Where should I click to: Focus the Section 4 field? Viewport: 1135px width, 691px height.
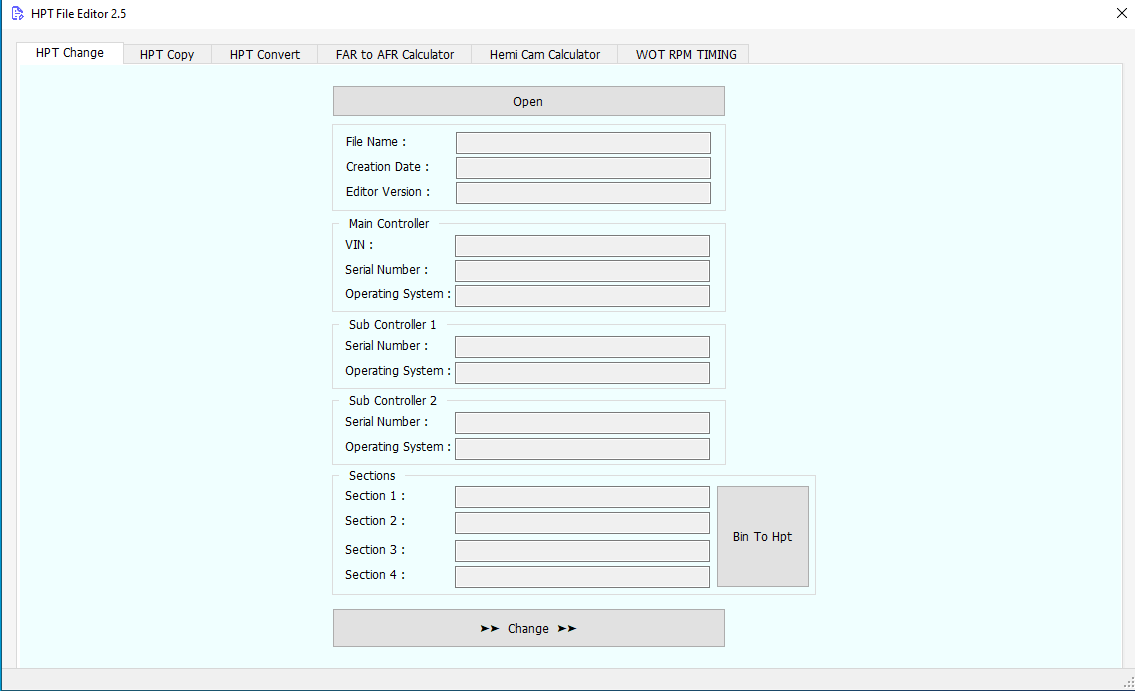tap(583, 577)
